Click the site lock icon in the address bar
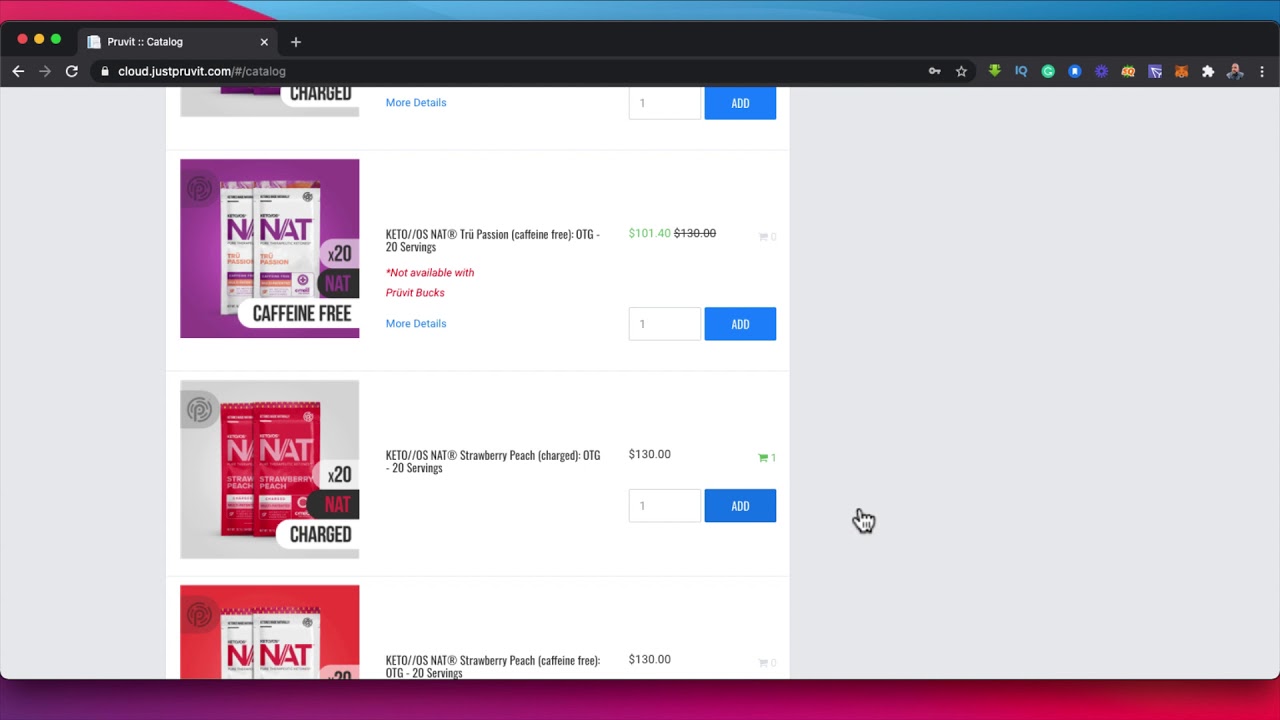 (105, 71)
